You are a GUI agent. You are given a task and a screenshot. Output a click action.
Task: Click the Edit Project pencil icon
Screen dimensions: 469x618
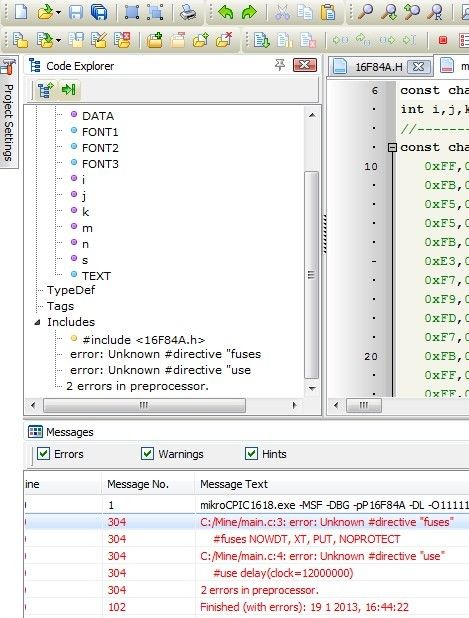point(99,40)
